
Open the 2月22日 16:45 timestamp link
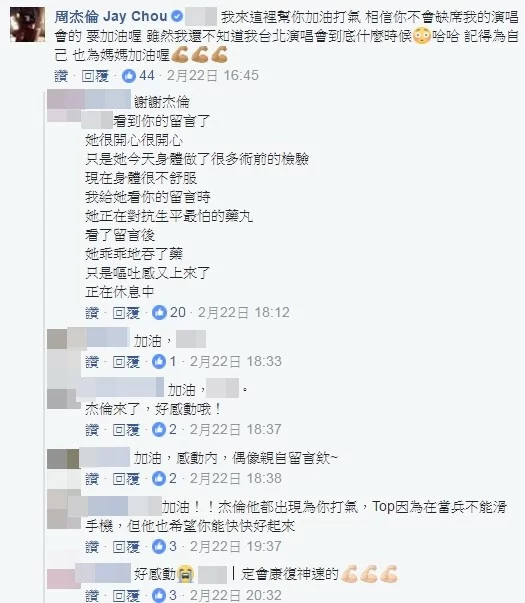pyautogui.click(x=212, y=76)
